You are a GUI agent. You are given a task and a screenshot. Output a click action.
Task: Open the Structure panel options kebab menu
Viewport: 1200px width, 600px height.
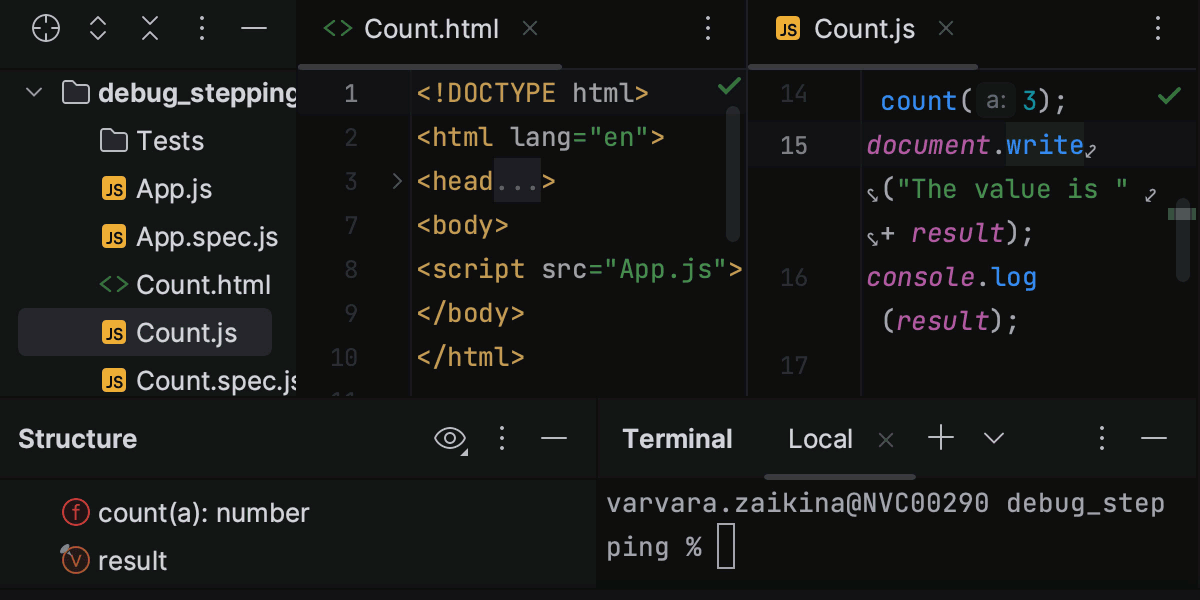pyautogui.click(x=502, y=438)
